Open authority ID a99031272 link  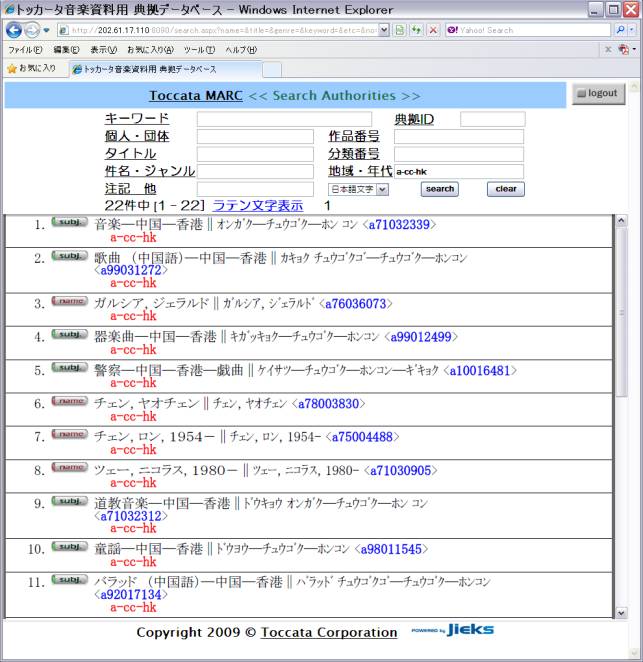(x=131, y=270)
